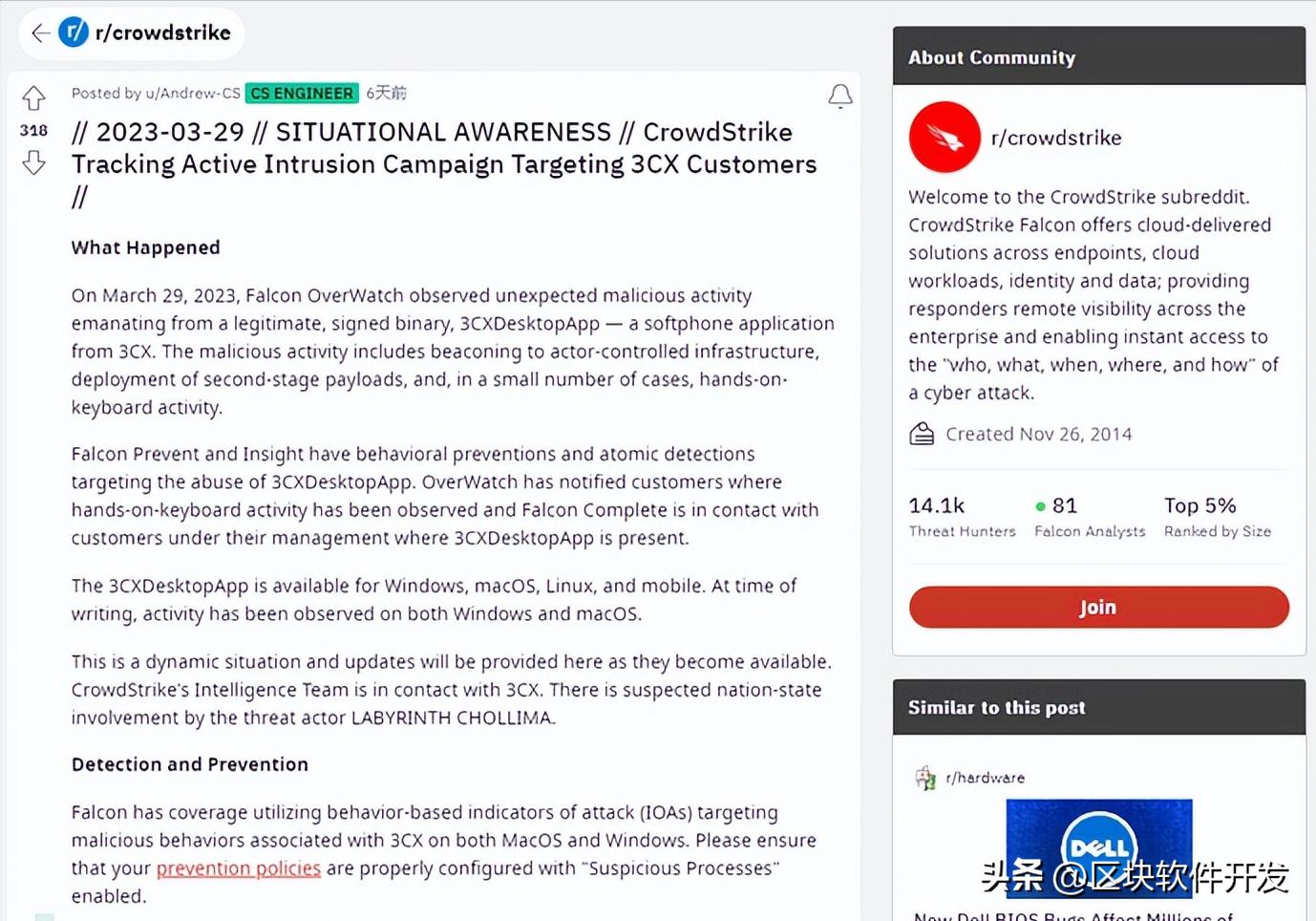Upvote the CrowdStrike situational awareness post

pyautogui.click(x=33, y=98)
